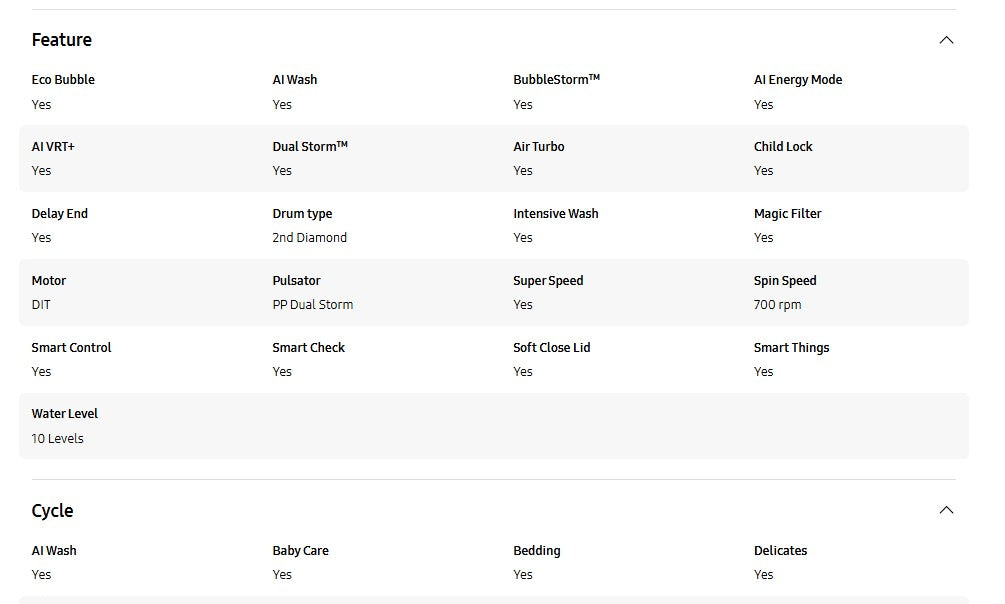Click the Drum type label
The width and height of the screenshot is (1005, 604).
[302, 214]
